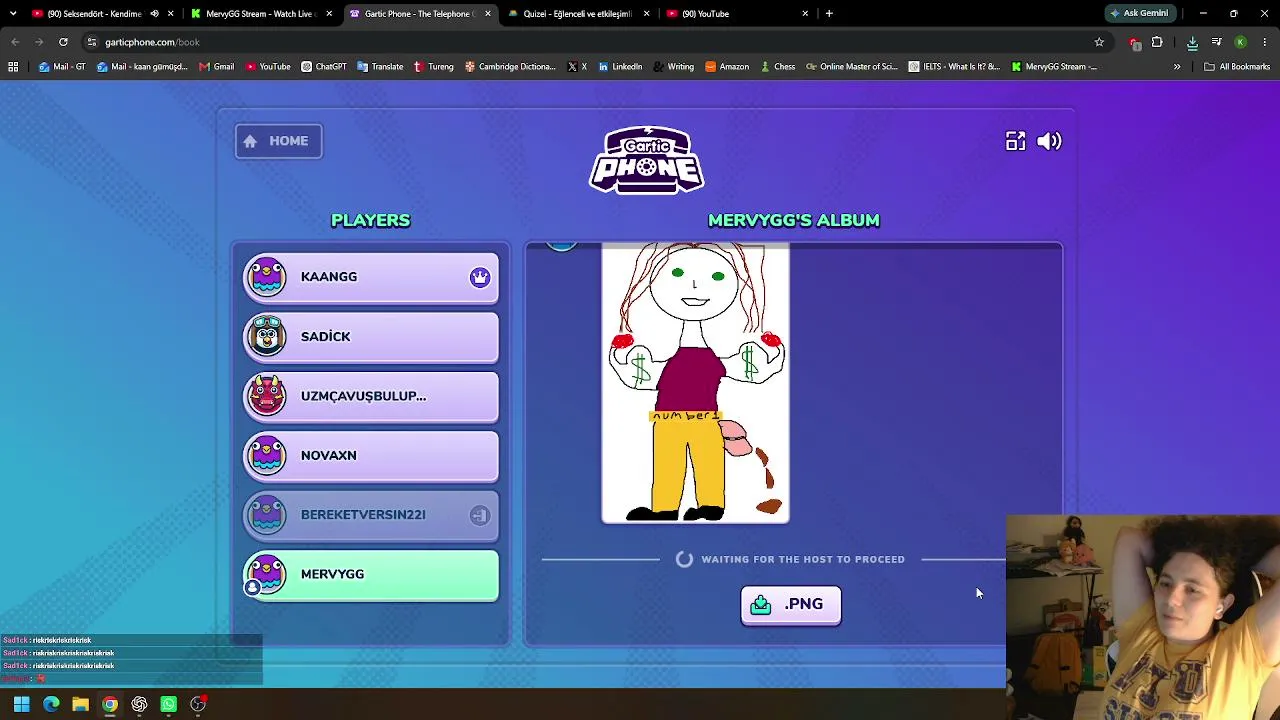Click the Gartic Phone logo
Screen dimensions: 1280x720
(x=647, y=159)
